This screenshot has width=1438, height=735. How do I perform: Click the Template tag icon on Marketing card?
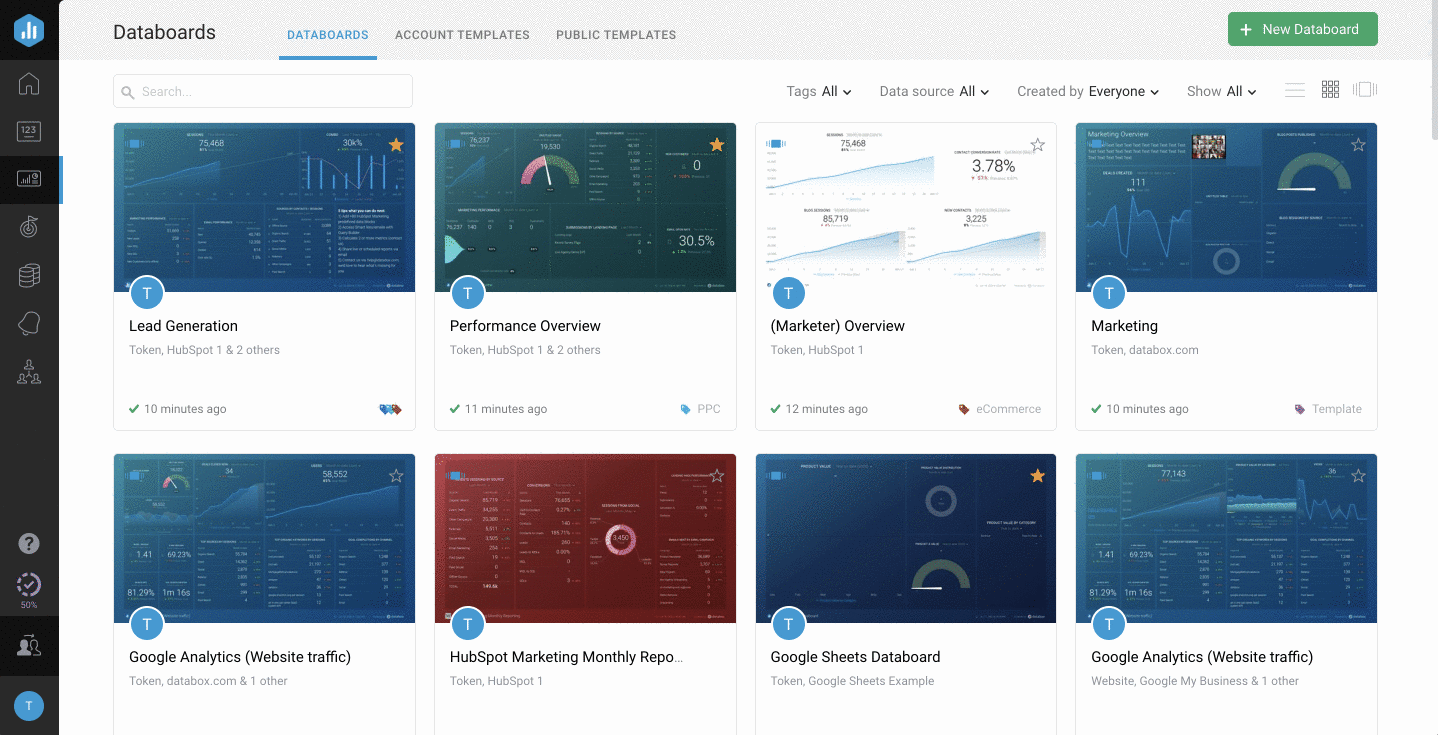(x=1300, y=409)
